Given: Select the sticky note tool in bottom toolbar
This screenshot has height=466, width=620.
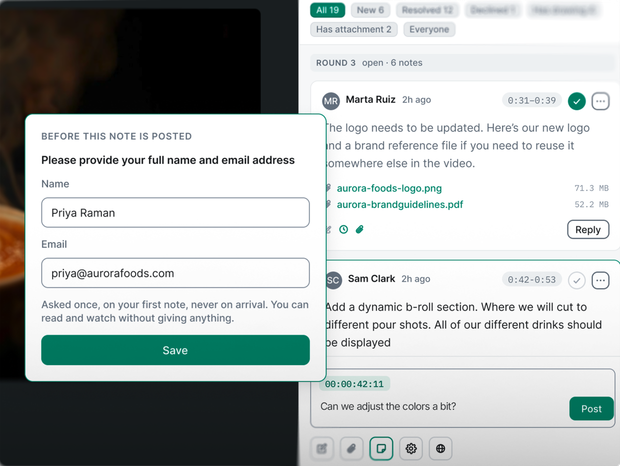Looking at the screenshot, I should [x=381, y=448].
